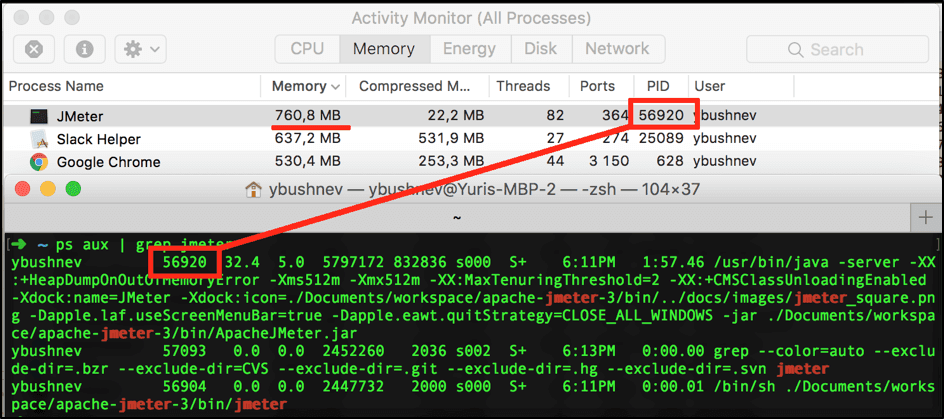
Task: Sort by Compressed Memory column
Action: (x=414, y=86)
